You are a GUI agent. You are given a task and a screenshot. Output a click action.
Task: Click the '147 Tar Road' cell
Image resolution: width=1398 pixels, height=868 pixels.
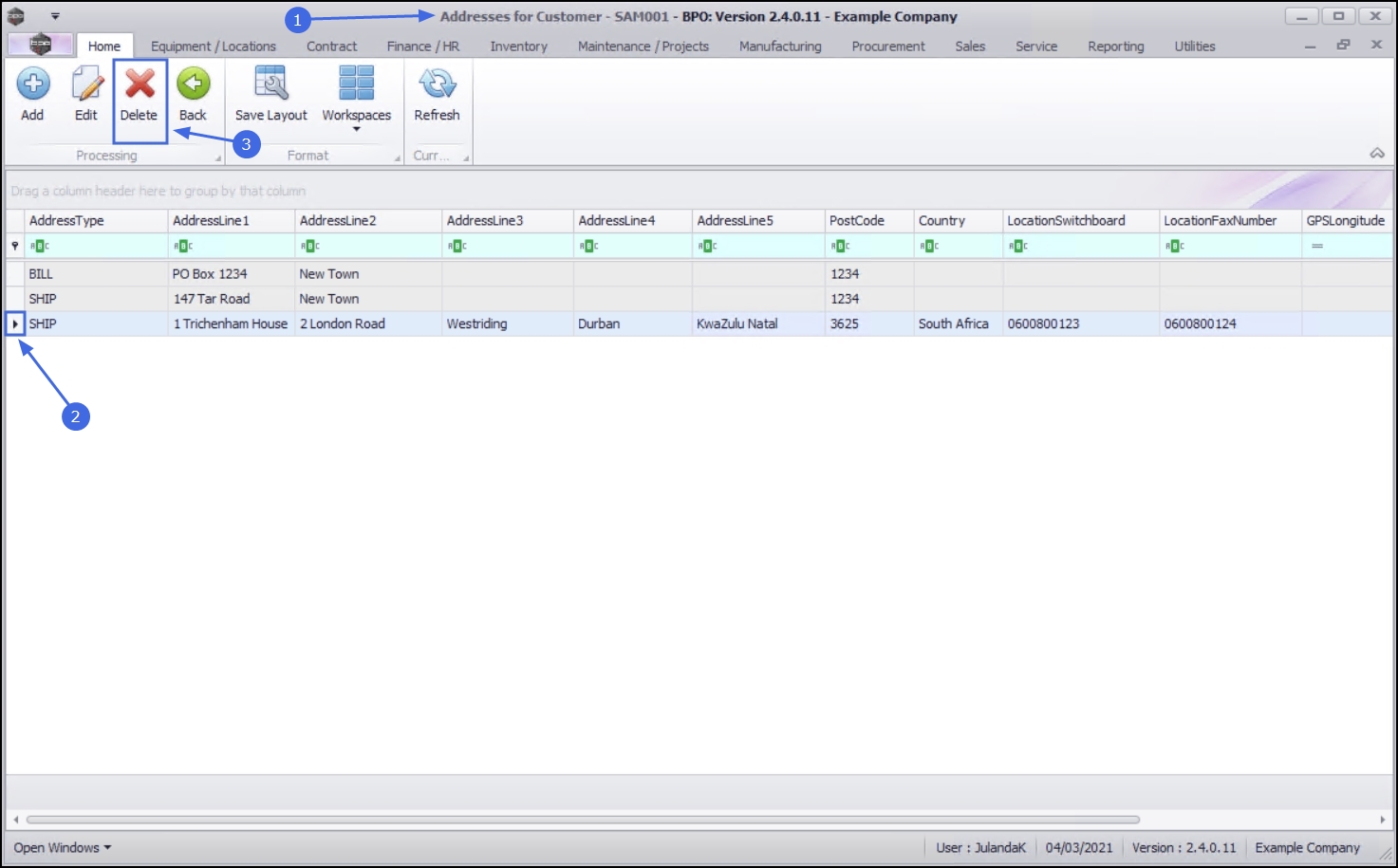232,299
